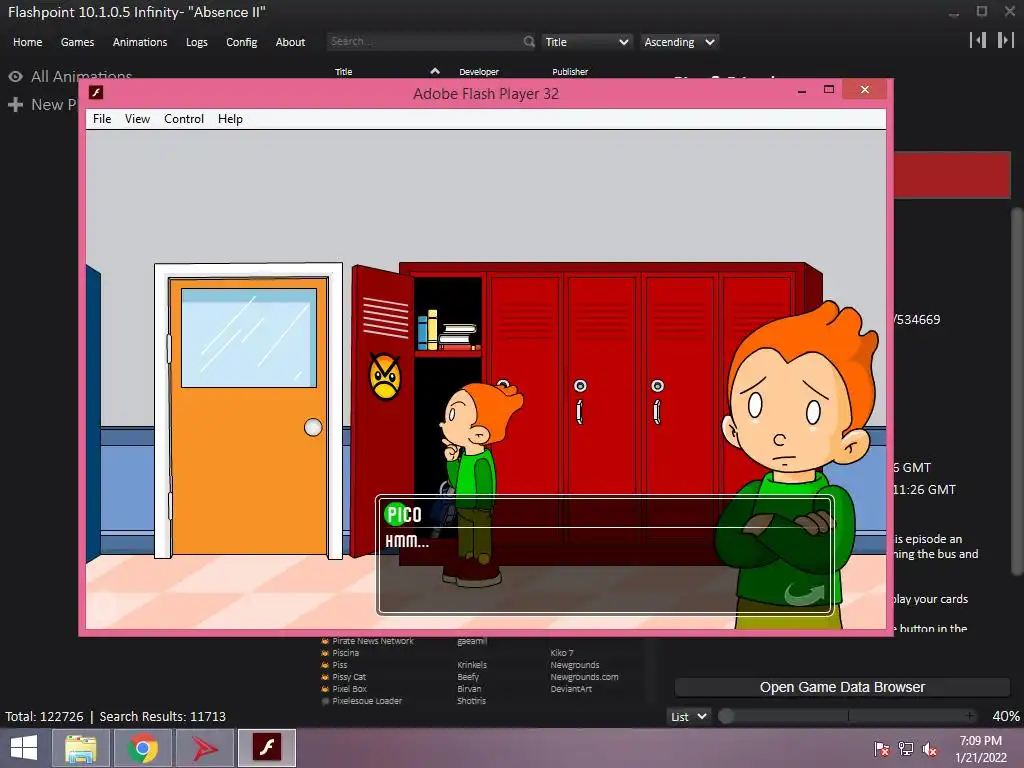Viewport: 1024px width, 768px height.
Task: Click the icon next to Pixel Box
Action: (325, 689)
